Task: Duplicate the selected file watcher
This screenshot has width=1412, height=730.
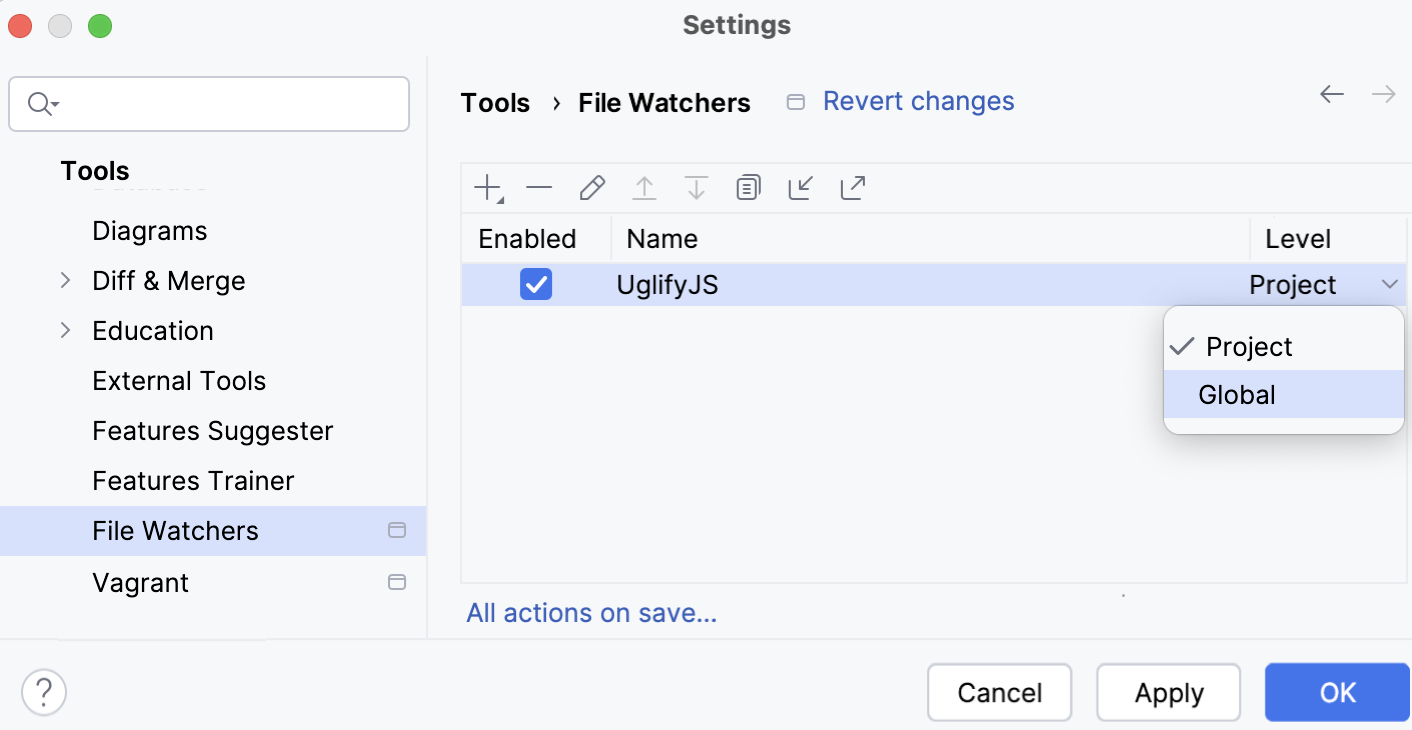Action: 748,187
